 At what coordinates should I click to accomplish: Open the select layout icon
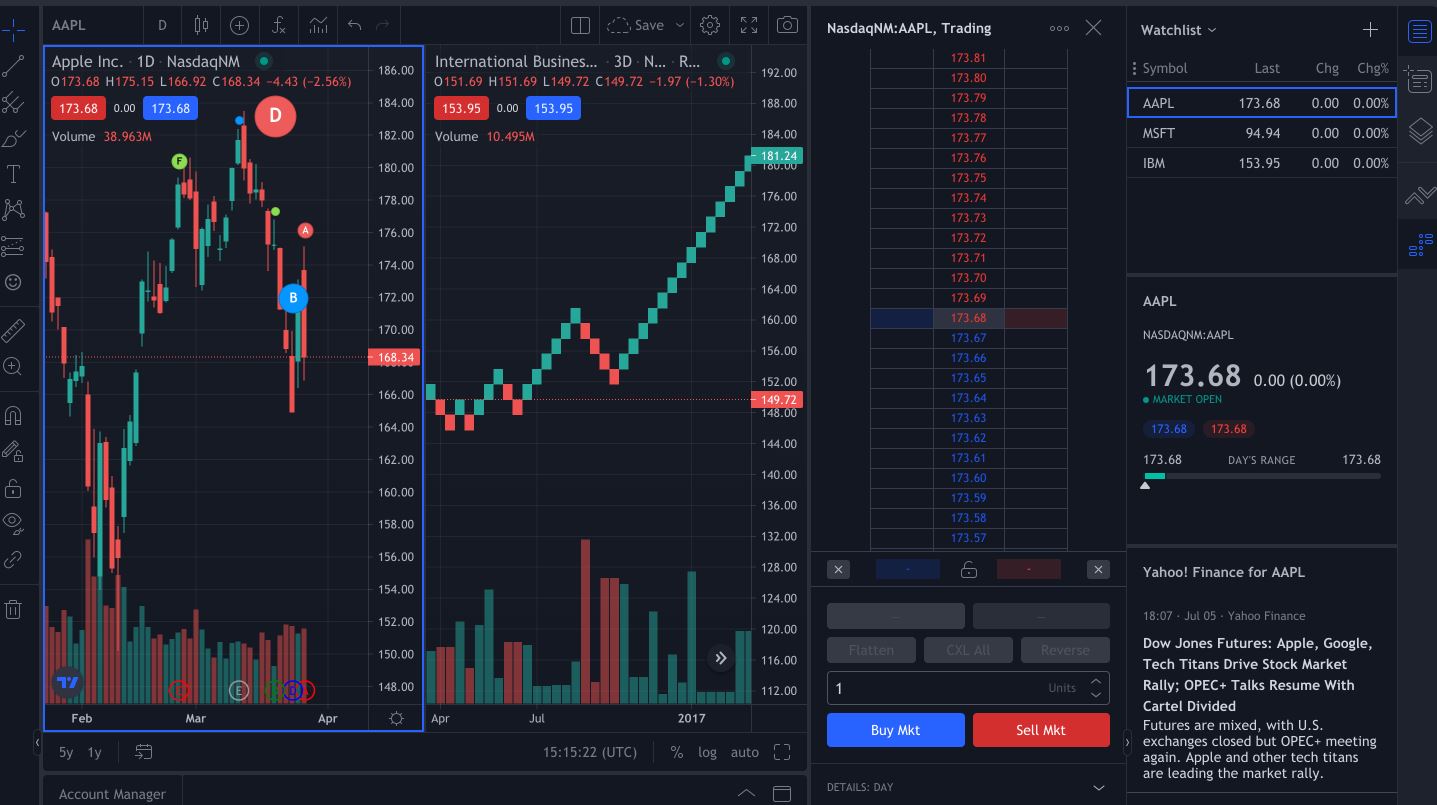pos(580,25)
